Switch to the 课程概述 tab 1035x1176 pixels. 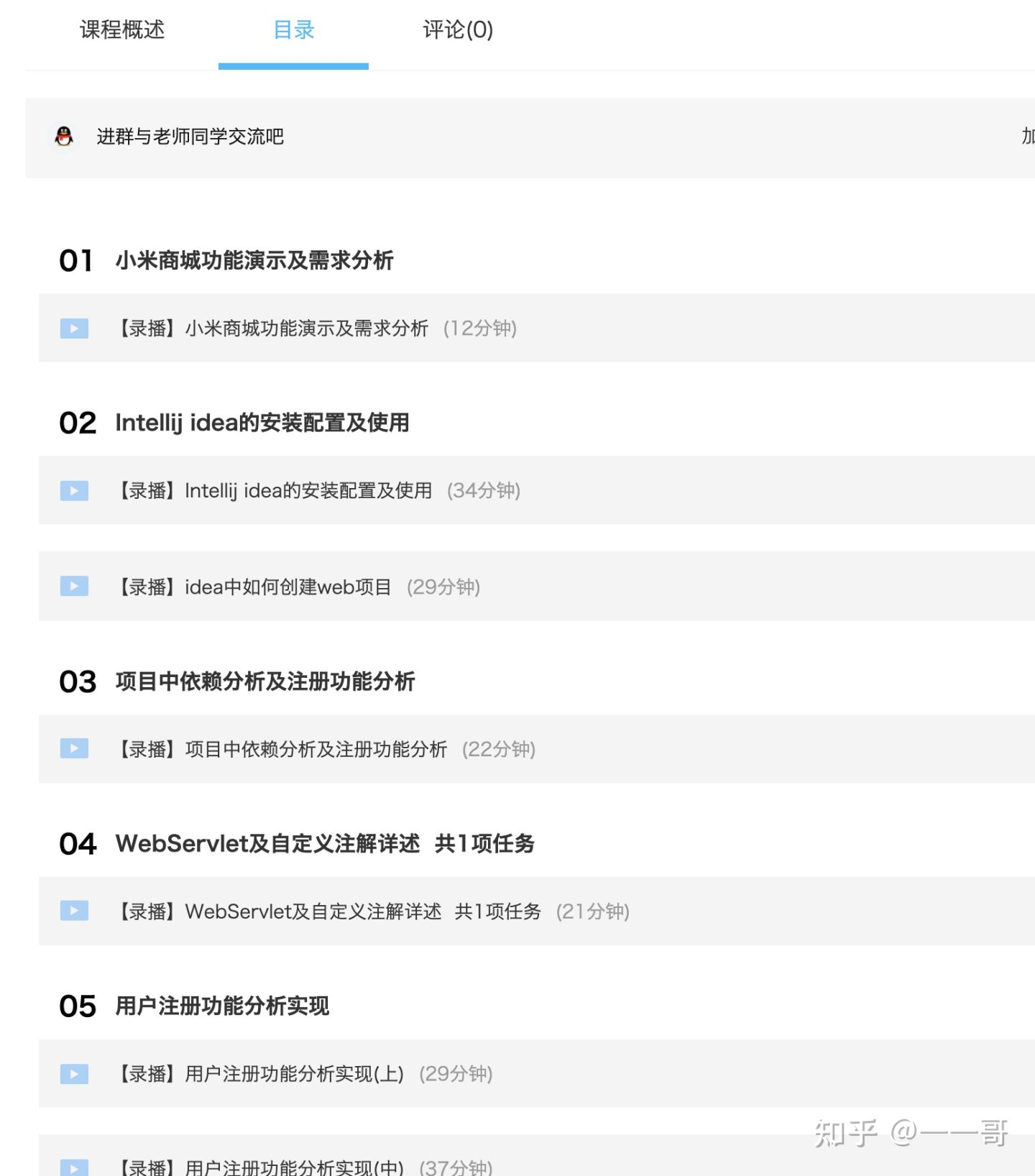122,29
